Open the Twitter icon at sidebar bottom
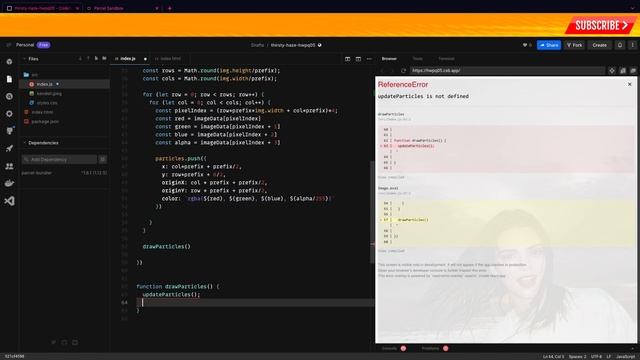The height and width of the screenshot is (360, 640). coord(53,342)
